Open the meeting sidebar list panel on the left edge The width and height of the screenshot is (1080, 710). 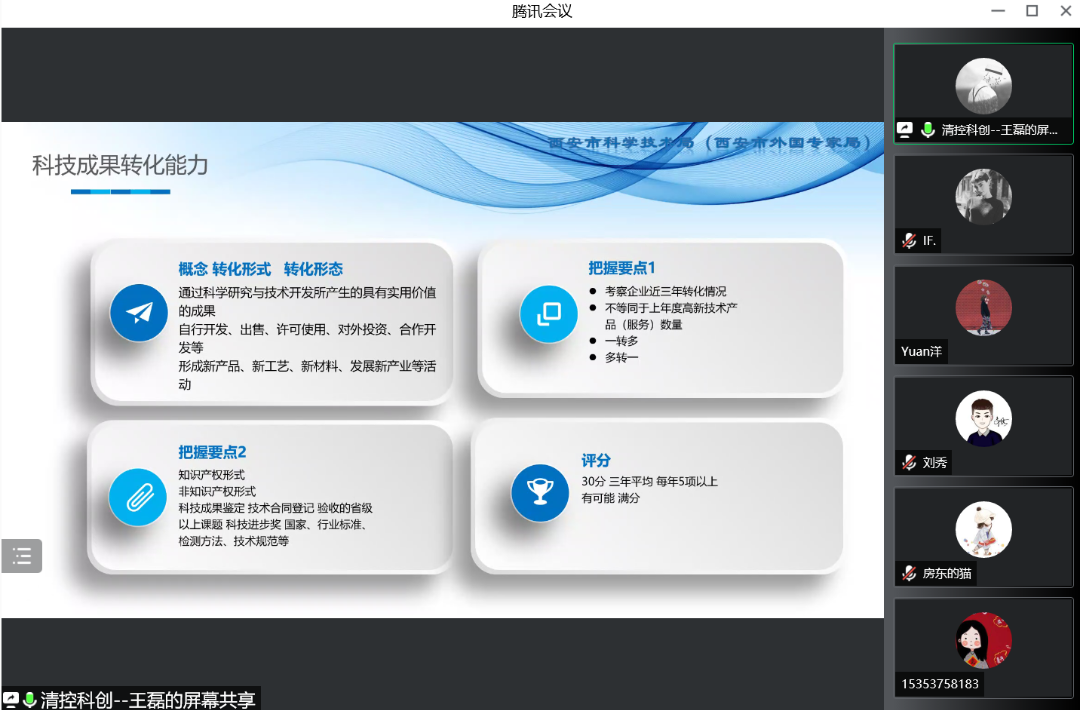pos(21,555)
